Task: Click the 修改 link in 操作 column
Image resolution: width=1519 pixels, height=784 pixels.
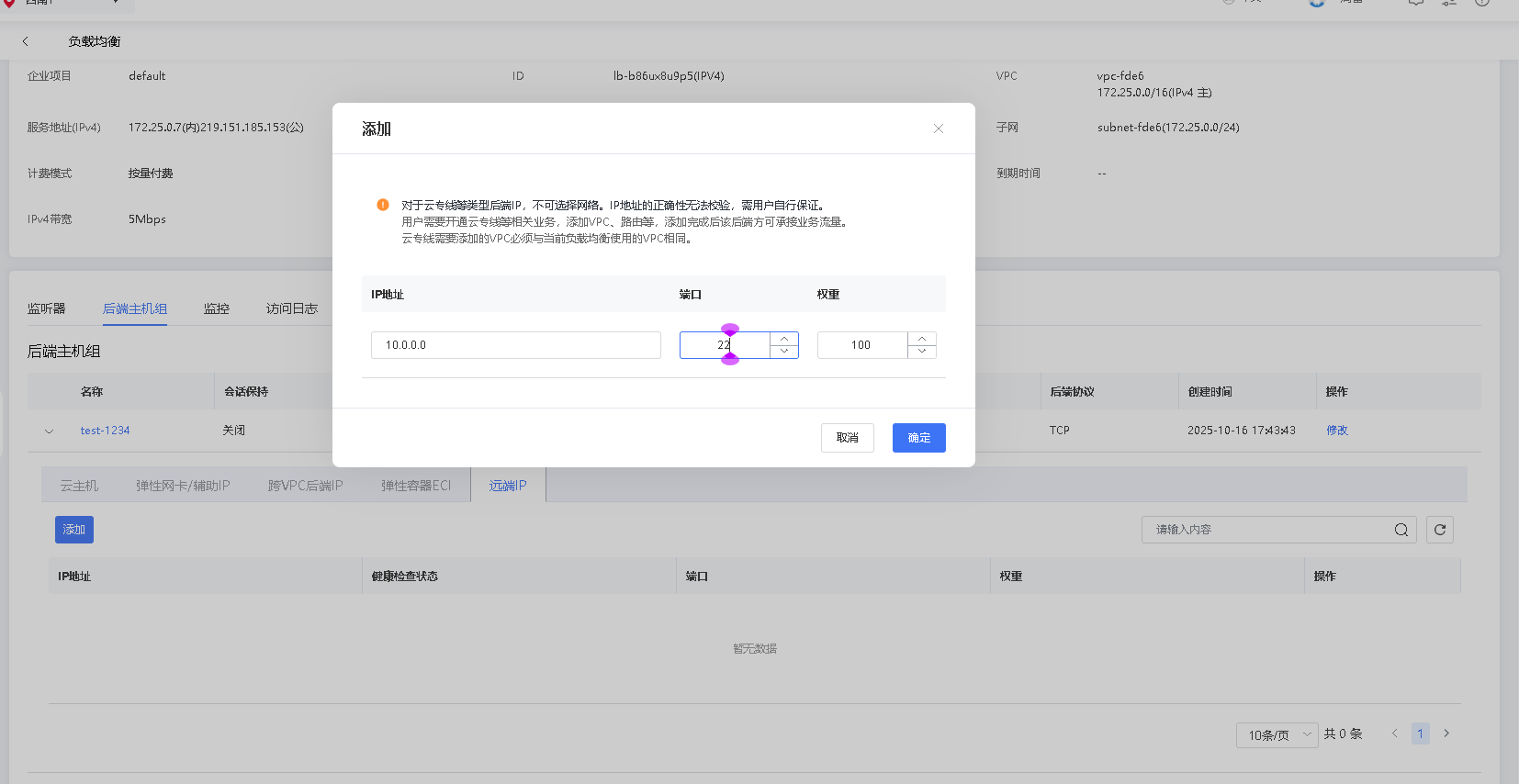Action: 1336,431
